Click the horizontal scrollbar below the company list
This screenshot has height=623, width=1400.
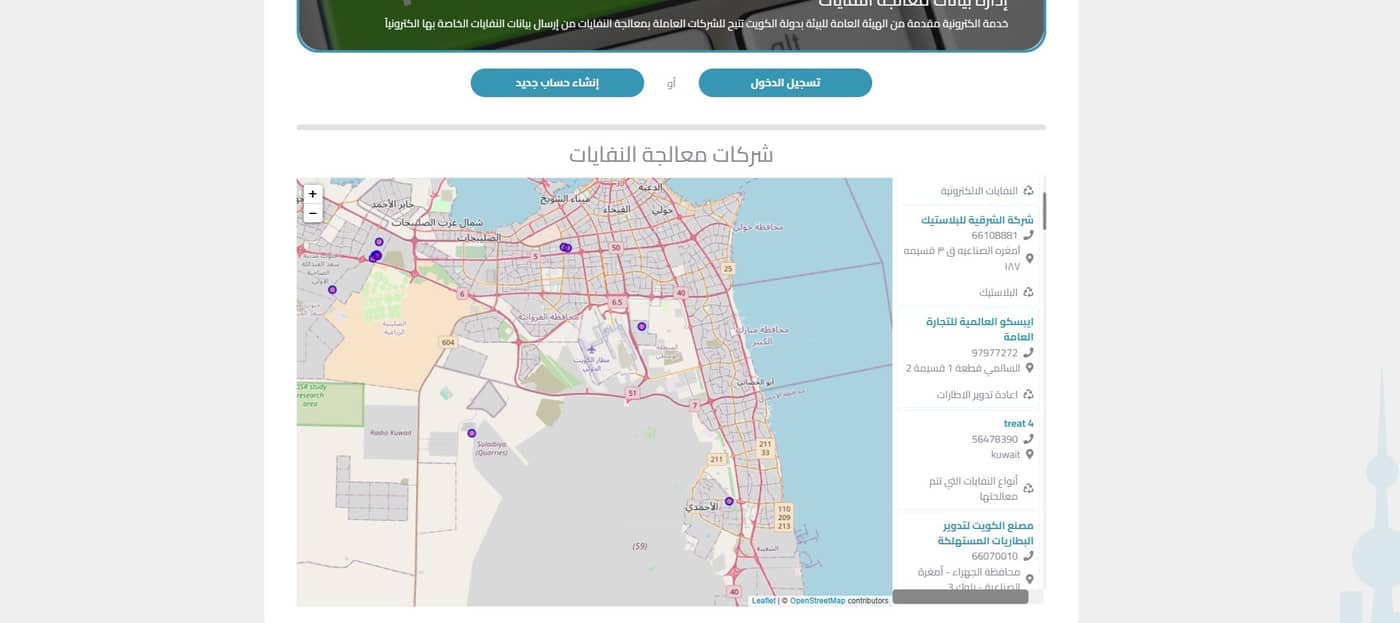coord(960,597)
